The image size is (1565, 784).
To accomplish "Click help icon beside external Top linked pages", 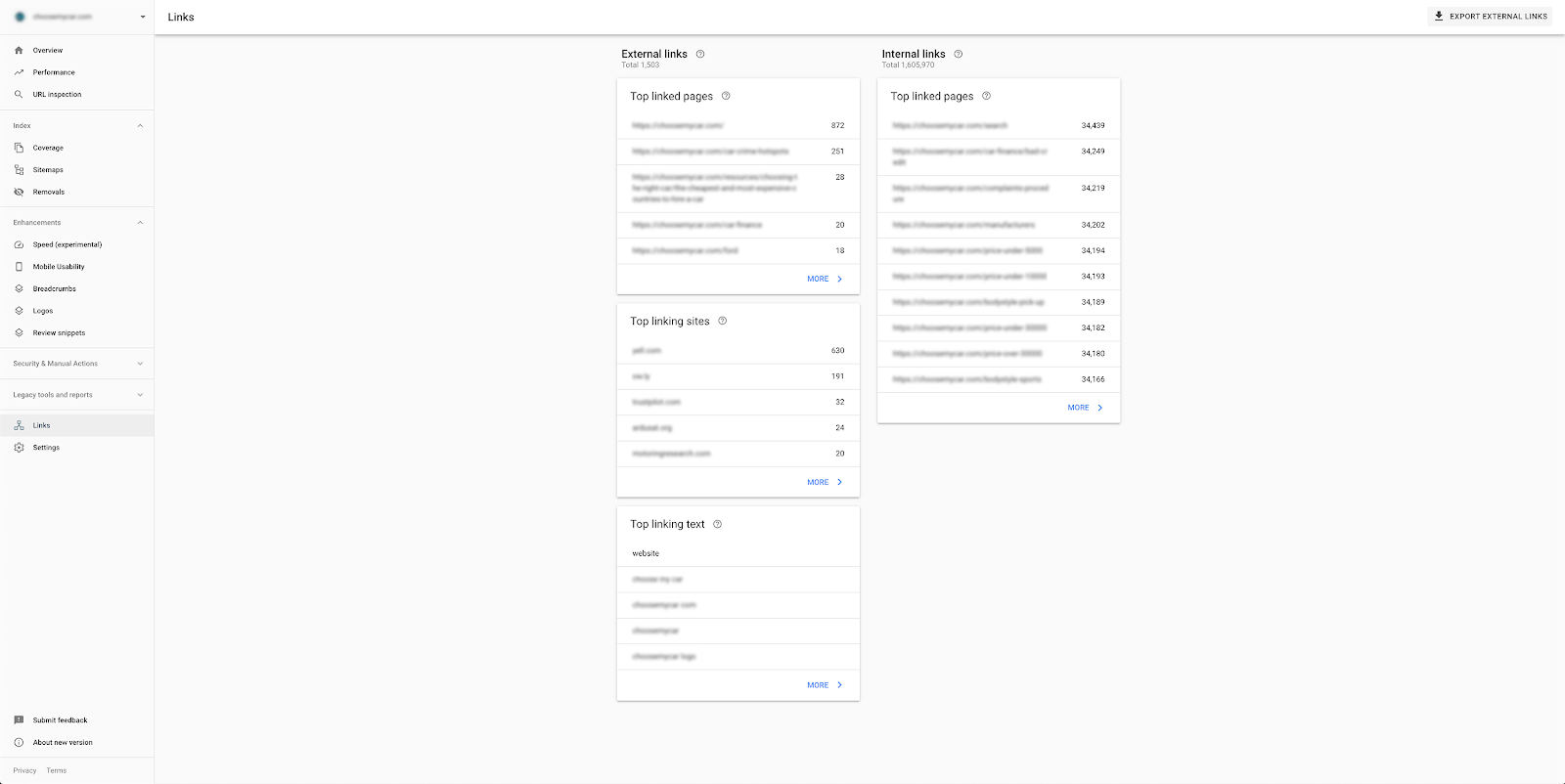I will pyautogui.click(x=726, y=96).
